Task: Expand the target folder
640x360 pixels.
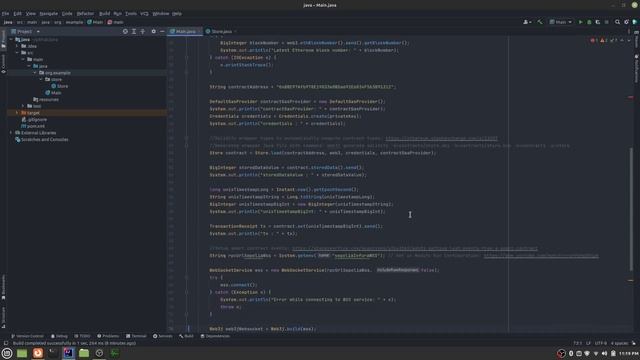Action: (17, 113)
